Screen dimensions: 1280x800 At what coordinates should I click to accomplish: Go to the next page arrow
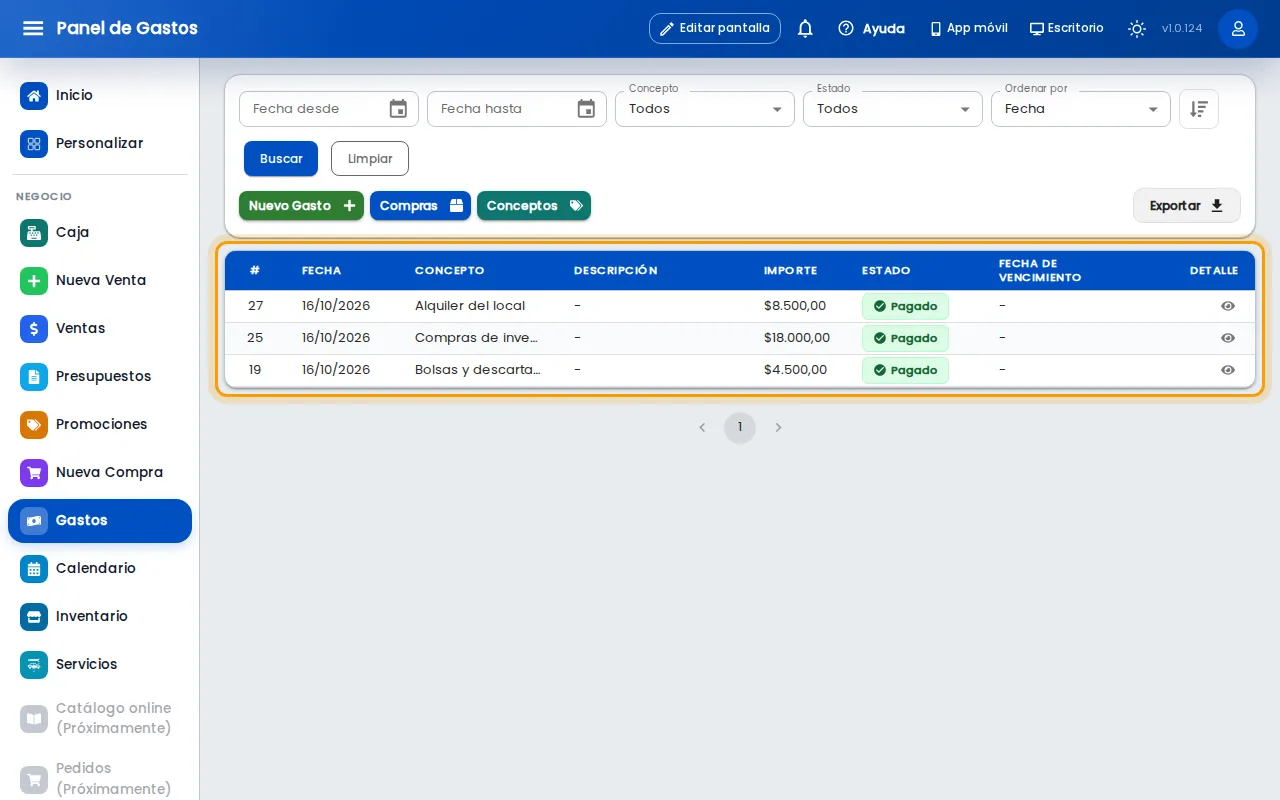coord(778,428)
